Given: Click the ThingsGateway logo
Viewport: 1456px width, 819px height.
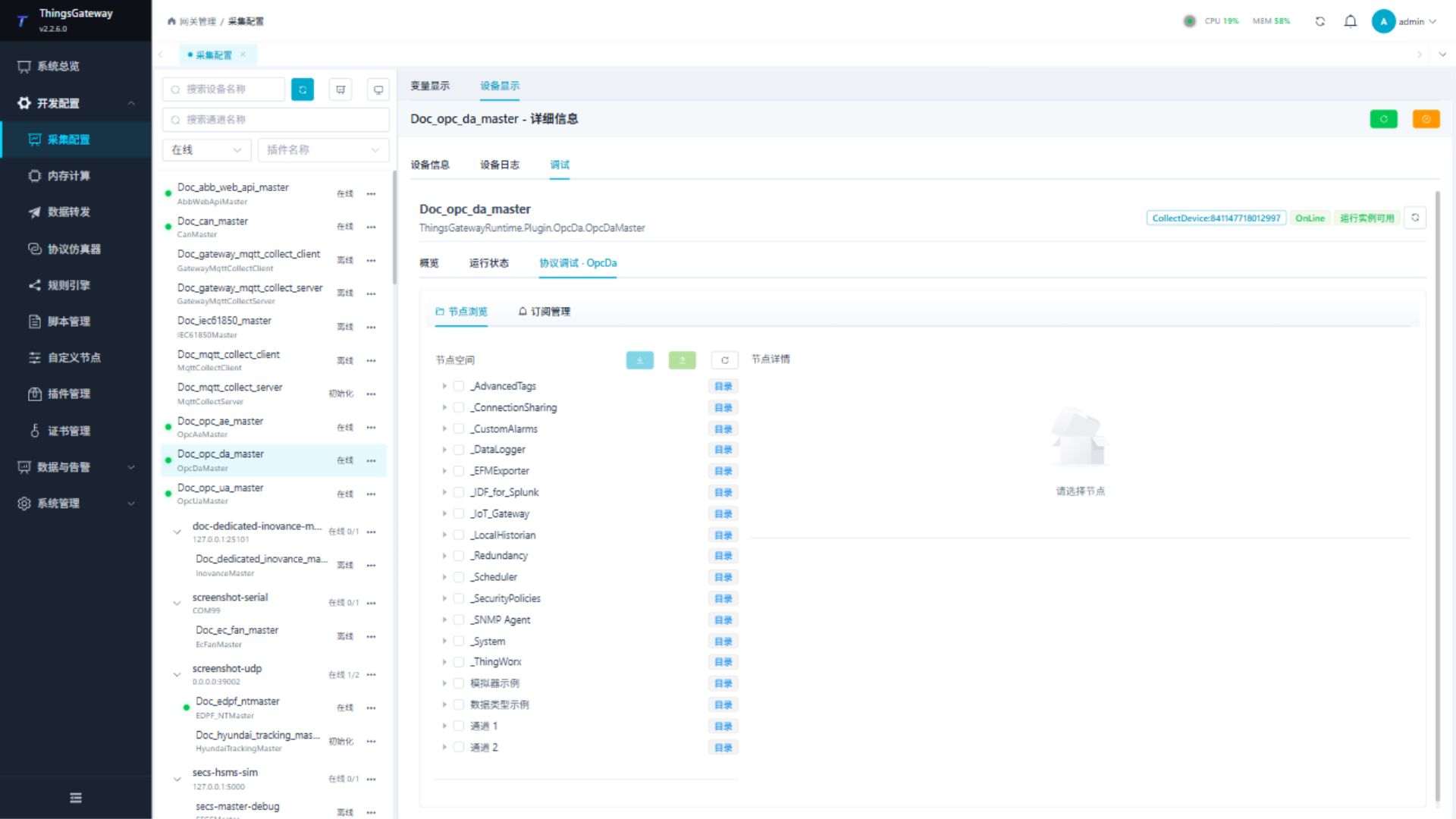Looking at the screenshot, I should pyautogui.click(x=23, y=21).
